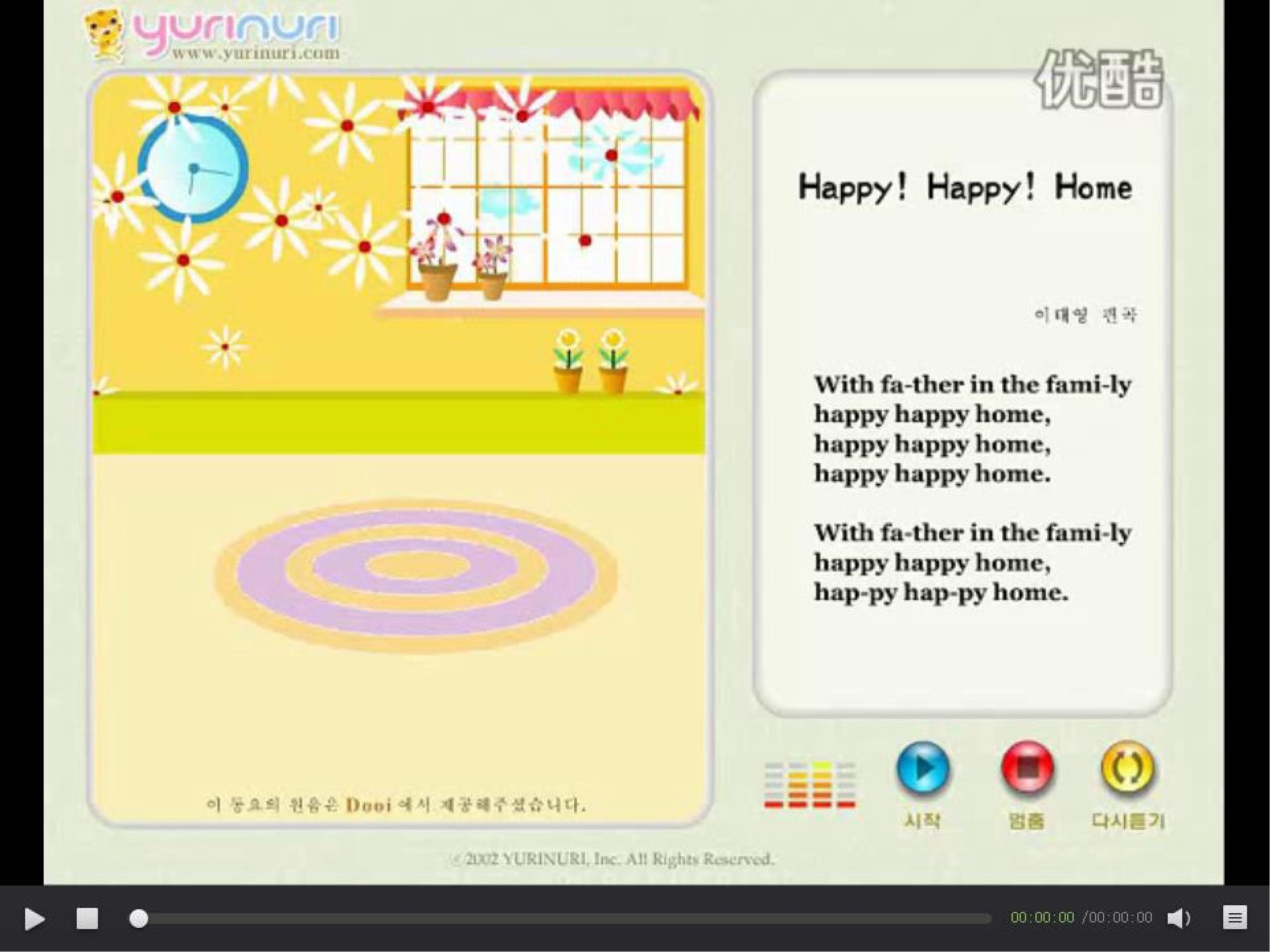Click the 다시듣기 label under replay button

click(1128, 821)
